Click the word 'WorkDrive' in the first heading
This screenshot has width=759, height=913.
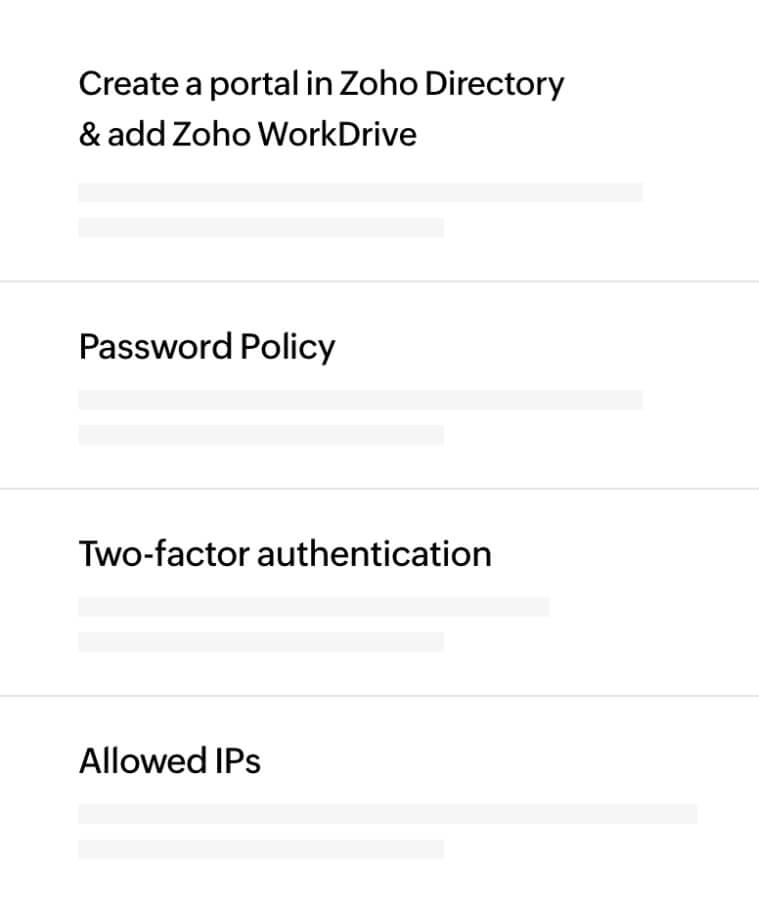(336, 133)
